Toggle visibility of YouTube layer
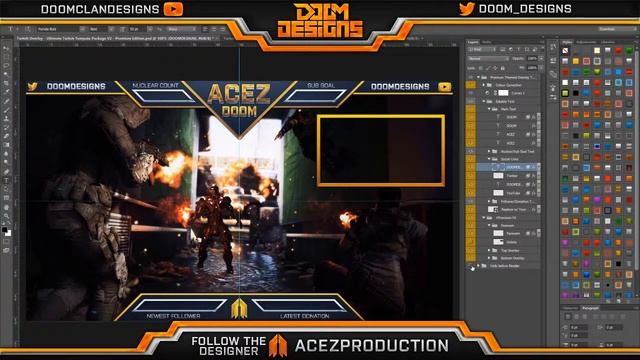The width and height of the screenshot is (640, 360). click(x=471, y=193)
